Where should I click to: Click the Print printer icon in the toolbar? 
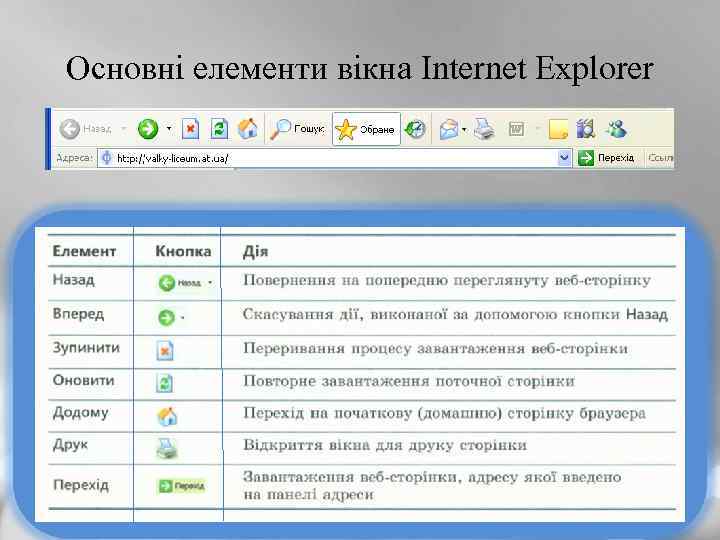[484, 129]
